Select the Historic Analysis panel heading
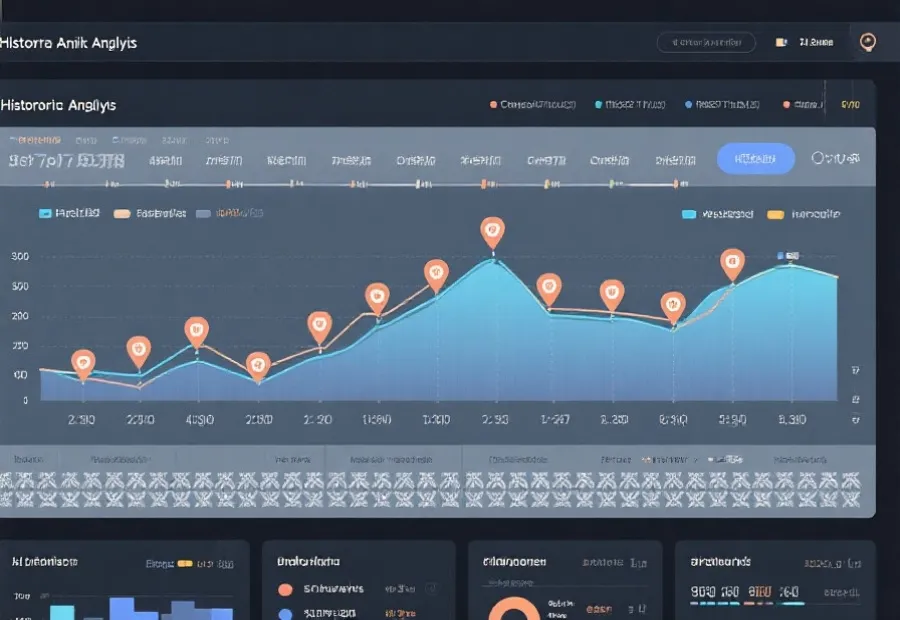The image size is (900, 620). pyautogui.click(x=59, y=105)
